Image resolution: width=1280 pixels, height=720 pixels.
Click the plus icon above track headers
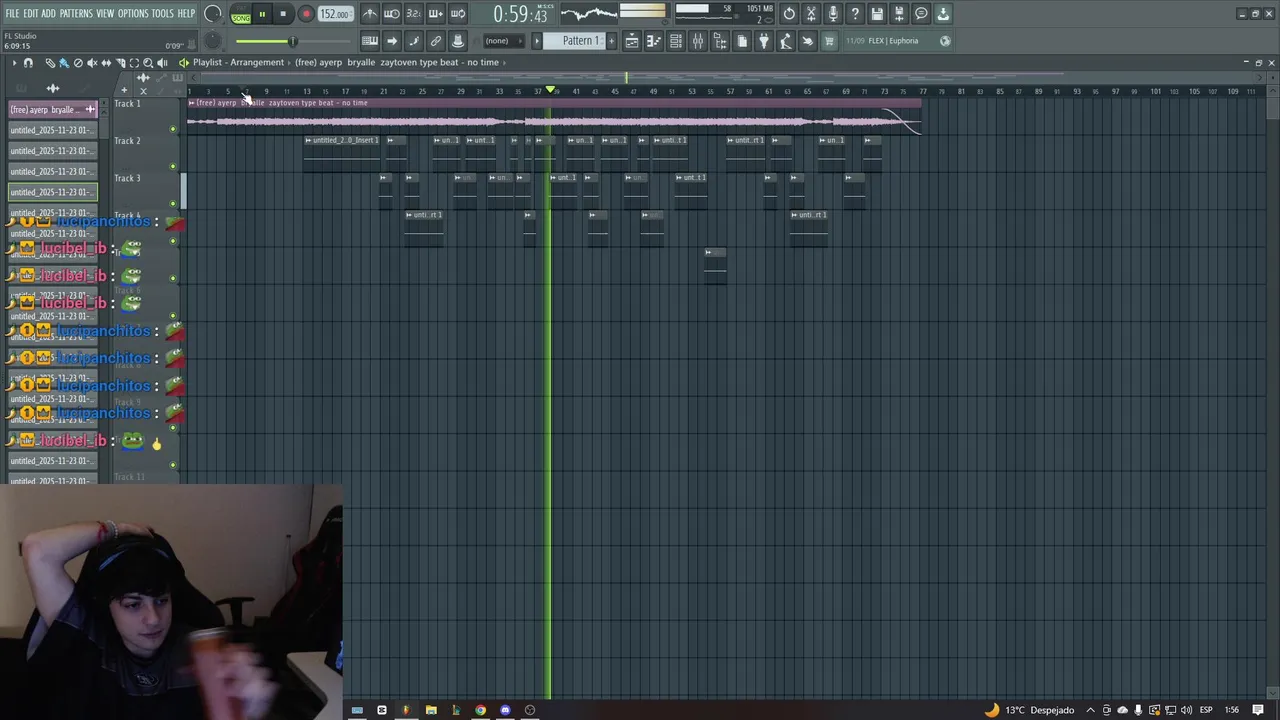(x=124, y=90)
